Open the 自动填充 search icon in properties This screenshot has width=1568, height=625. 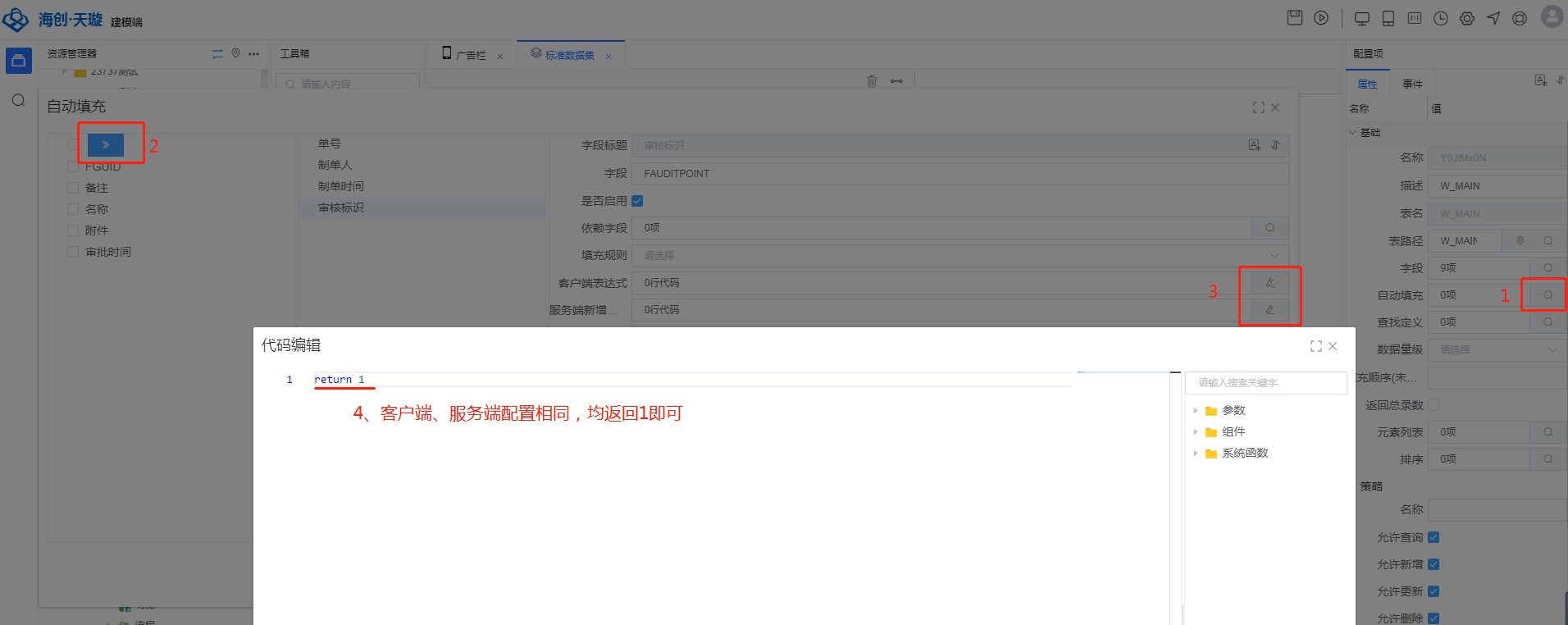tap(1547, 295)
